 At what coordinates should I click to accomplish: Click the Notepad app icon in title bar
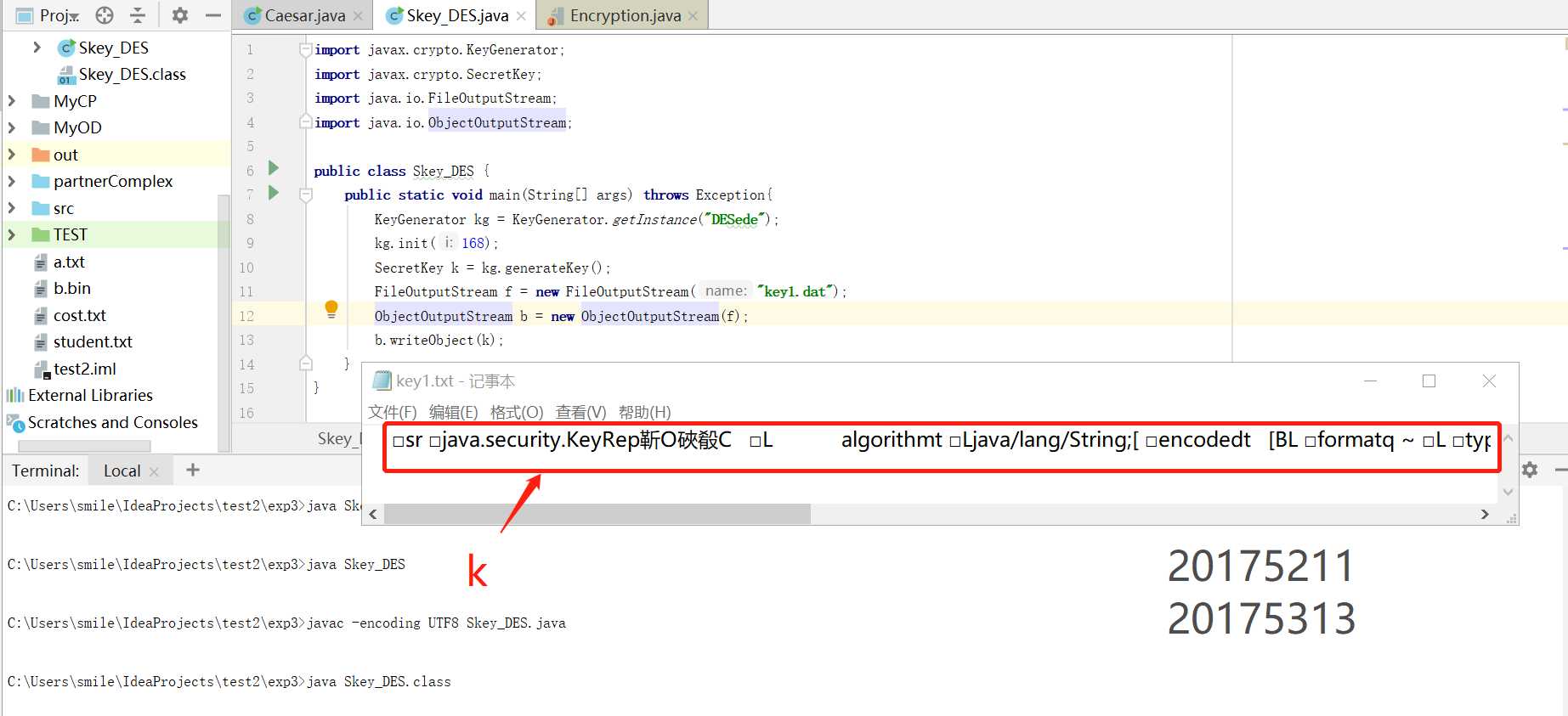(x=382, y=381)
